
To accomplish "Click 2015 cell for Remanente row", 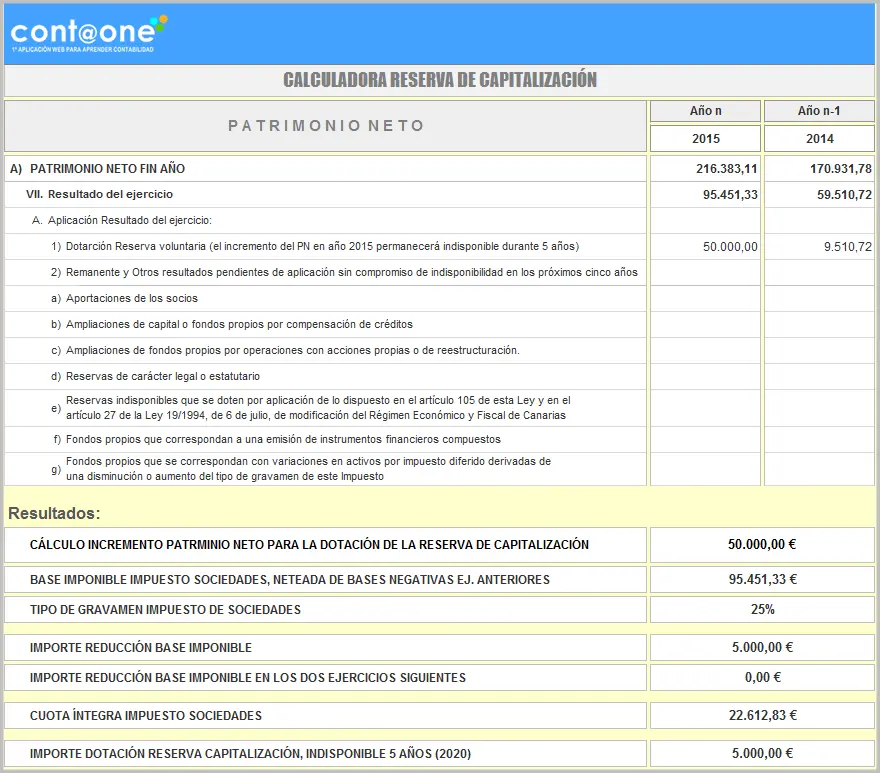I will click(x=705, y=272).
